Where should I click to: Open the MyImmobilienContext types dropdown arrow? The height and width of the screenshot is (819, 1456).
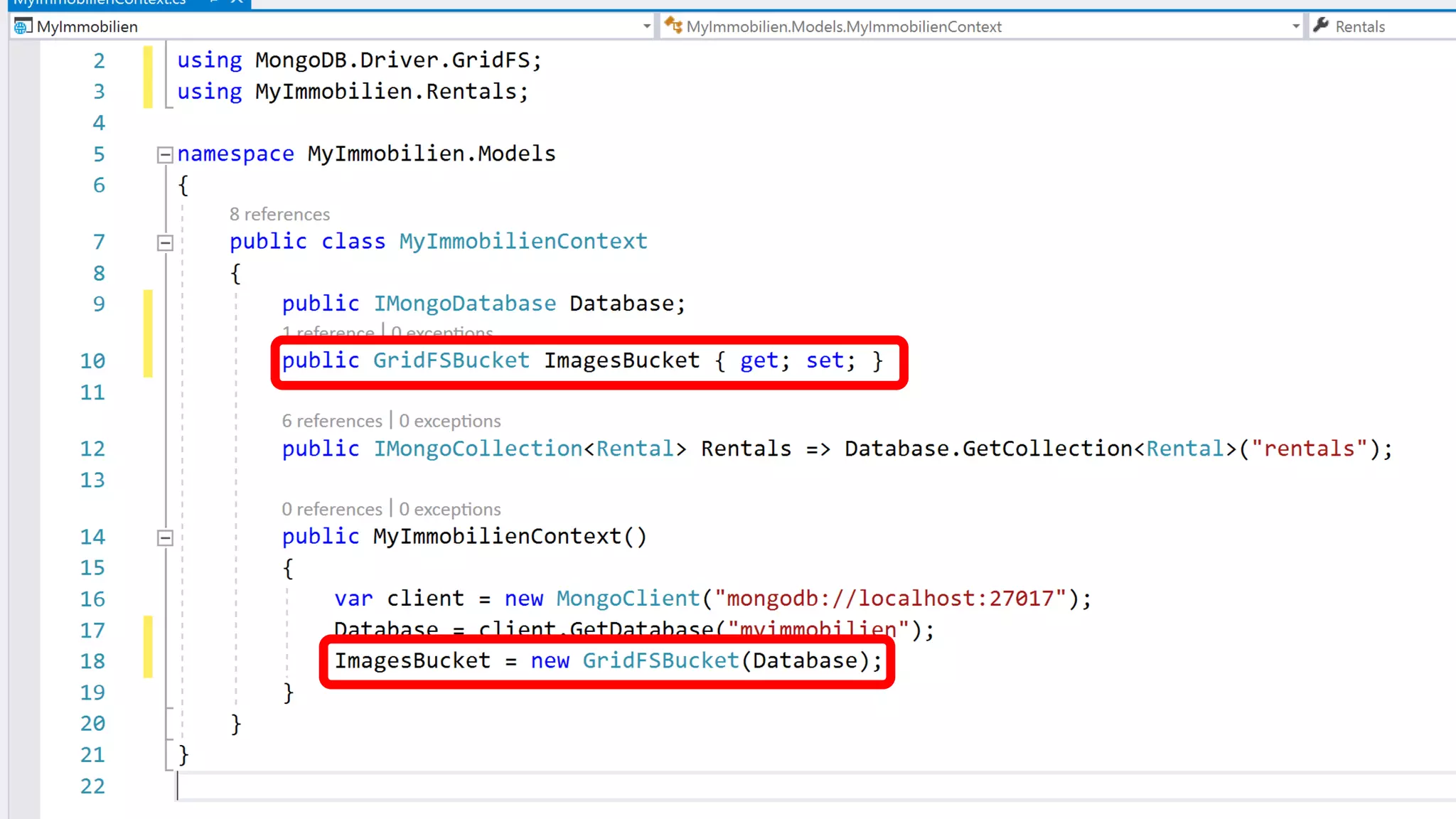point(1295,27)
